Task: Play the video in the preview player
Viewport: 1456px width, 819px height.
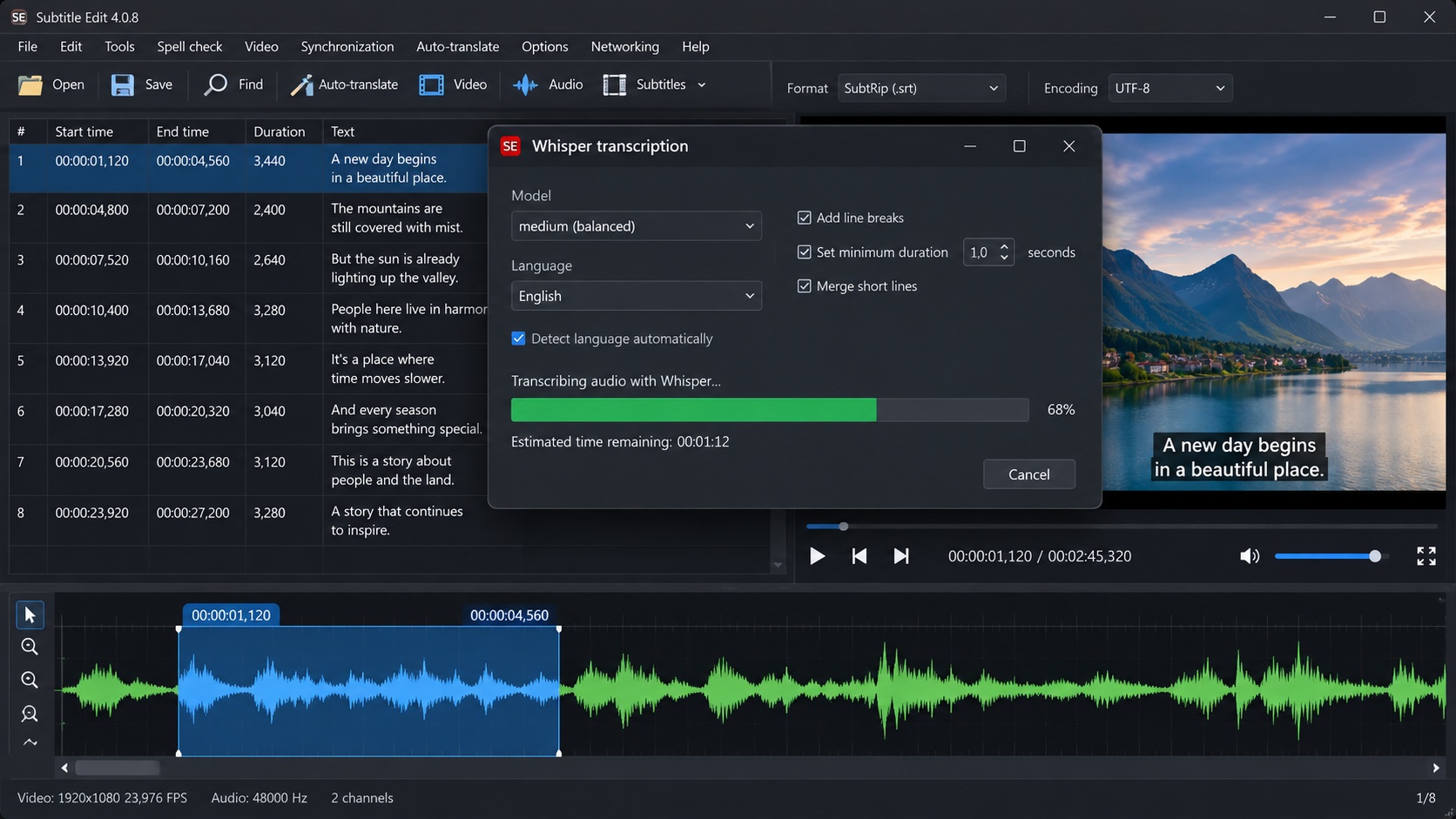Action: [x=817, y=556]
